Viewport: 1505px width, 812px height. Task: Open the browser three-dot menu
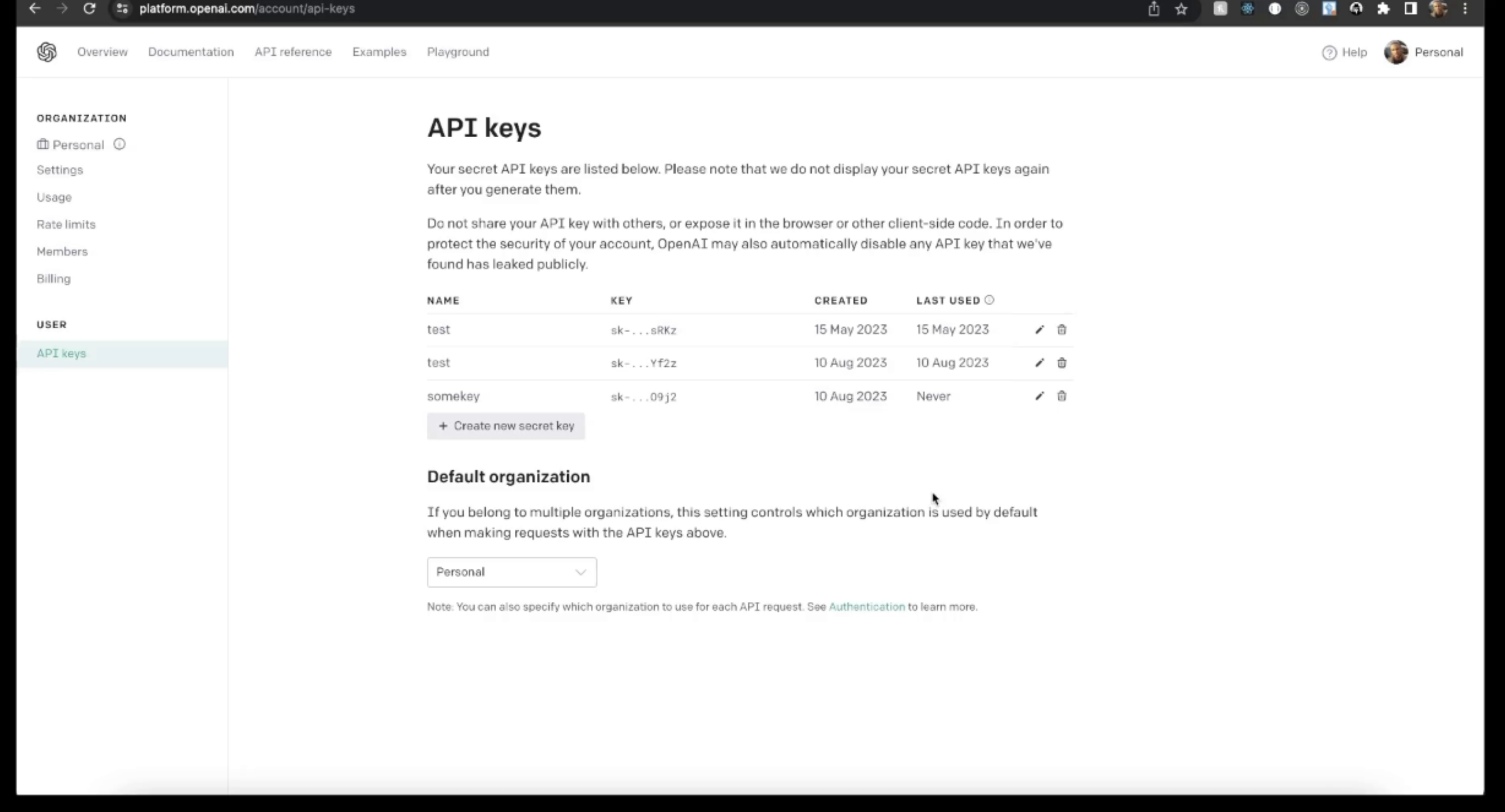(x=1465, y=9)
